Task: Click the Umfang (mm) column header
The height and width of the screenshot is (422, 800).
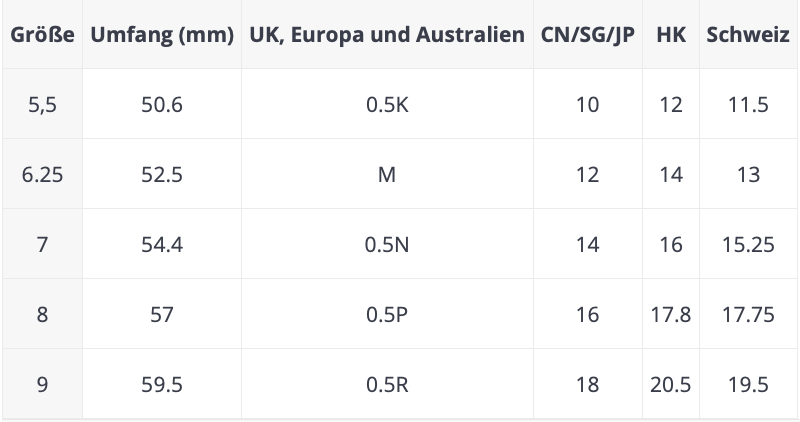Action: click(162, 35)
